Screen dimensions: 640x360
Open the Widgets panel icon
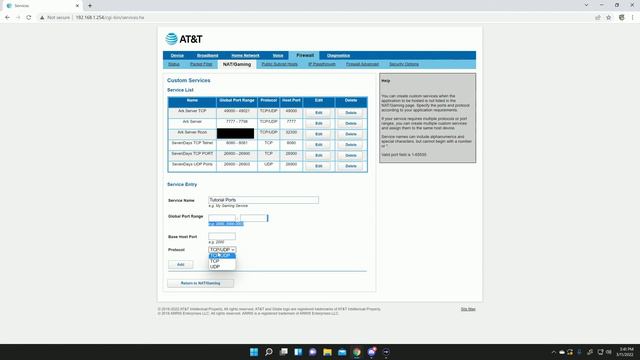[298, 352]
